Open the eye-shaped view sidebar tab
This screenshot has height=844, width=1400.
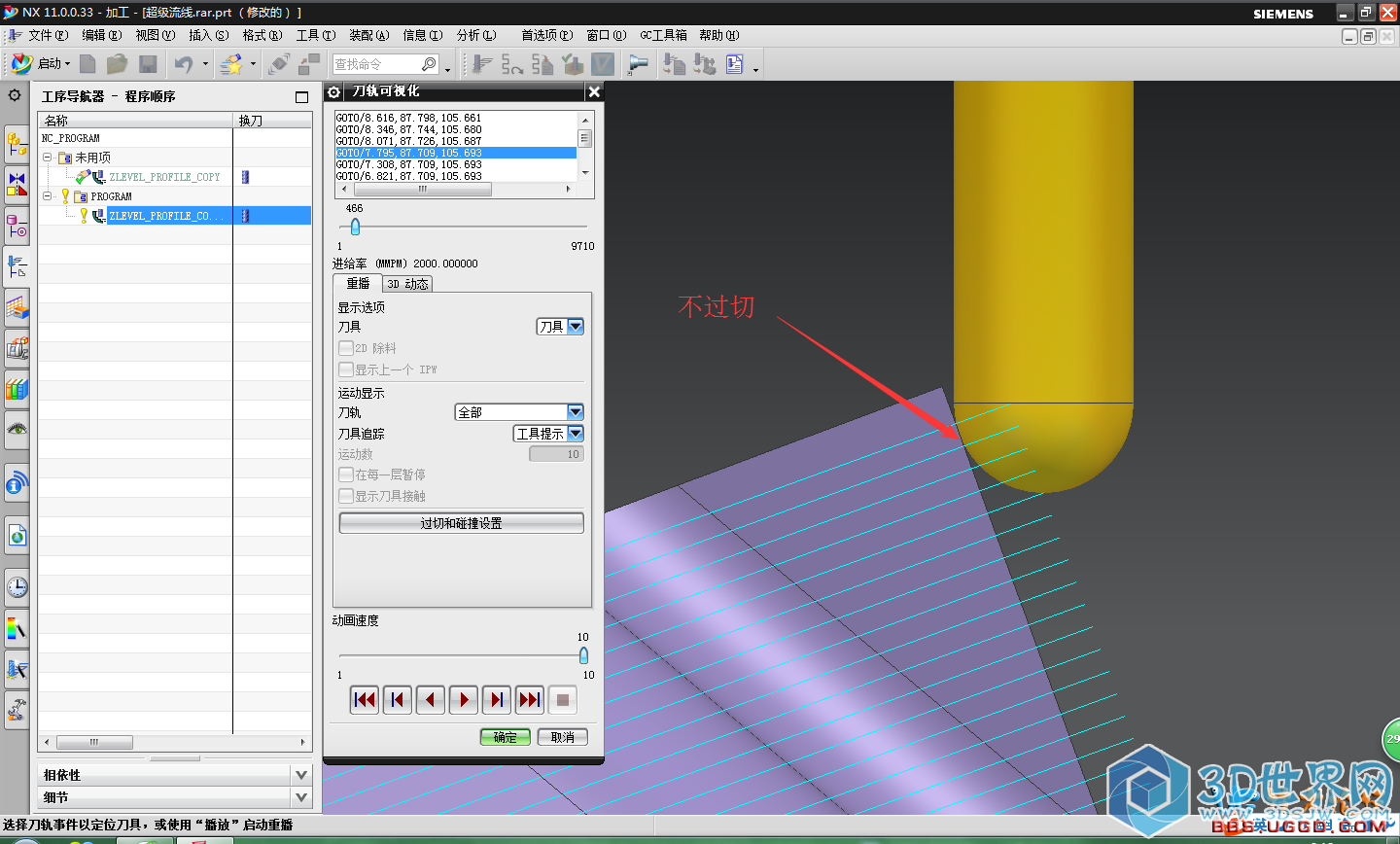[x=17, y=429]
